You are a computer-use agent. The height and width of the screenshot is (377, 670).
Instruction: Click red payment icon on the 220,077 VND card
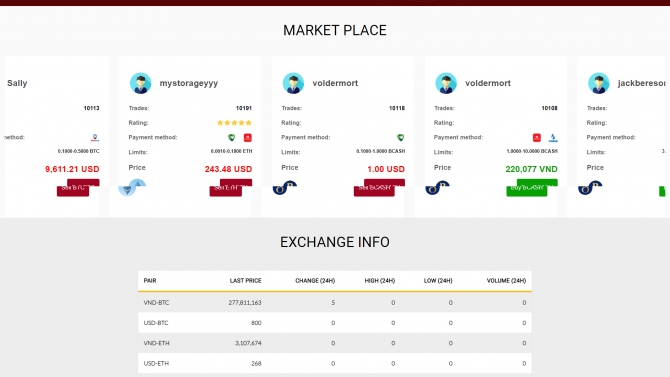(x=537, y=137)
